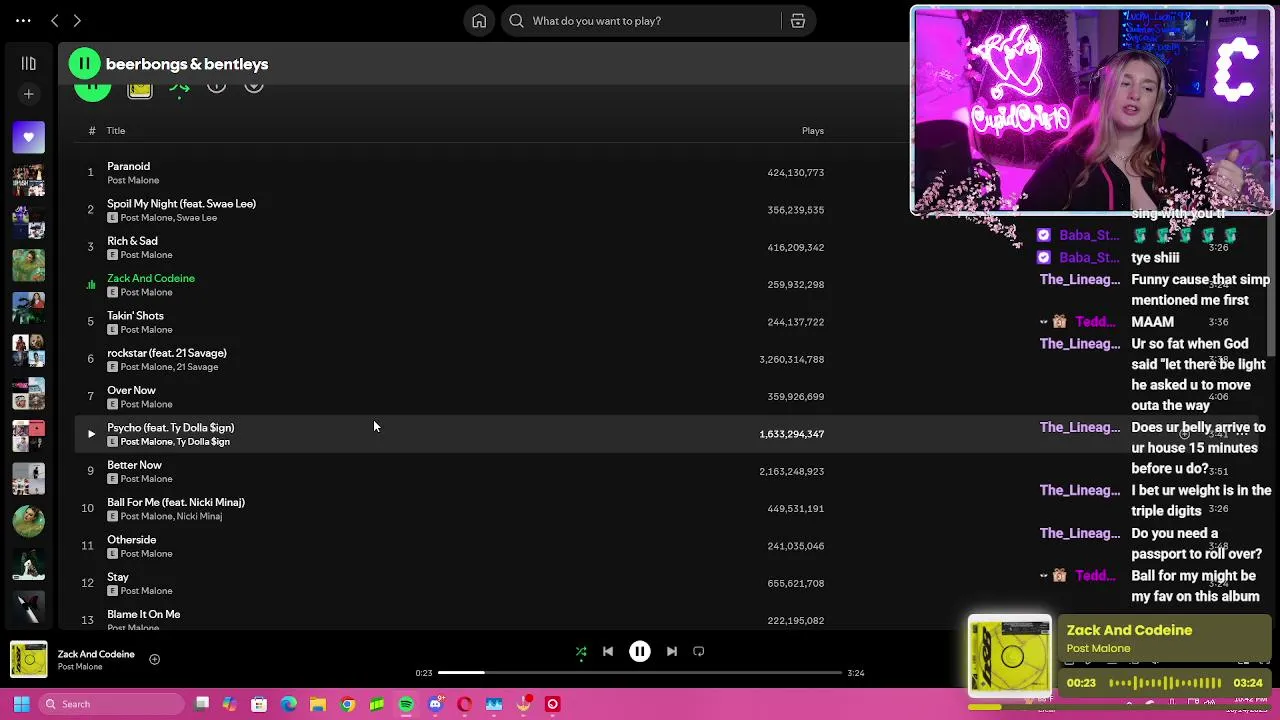Click the 3,260,314,788 play count
This screenshot has width=1280, height=720.
coord(791,359)
